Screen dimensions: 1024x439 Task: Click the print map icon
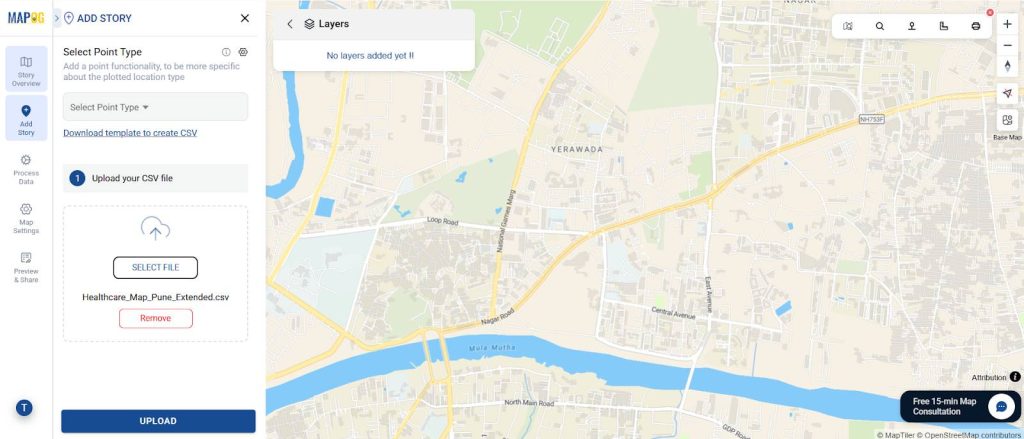click(x=976, y=26)
